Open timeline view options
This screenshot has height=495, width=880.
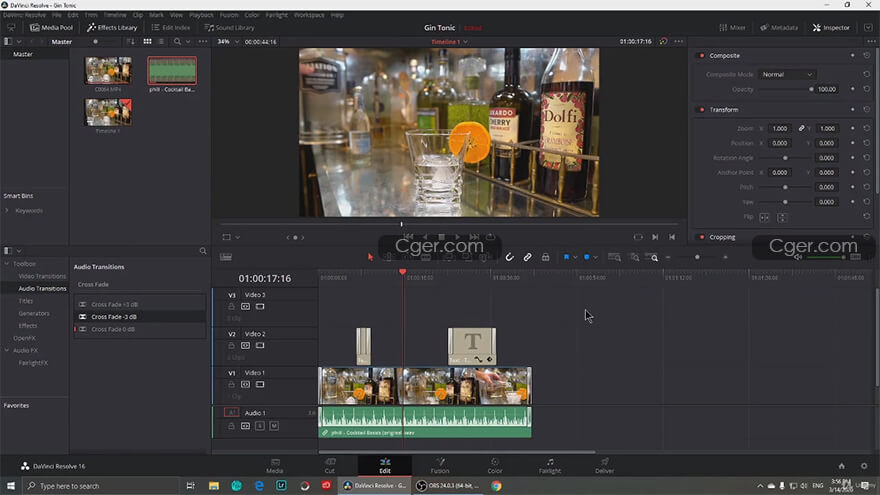226,257
